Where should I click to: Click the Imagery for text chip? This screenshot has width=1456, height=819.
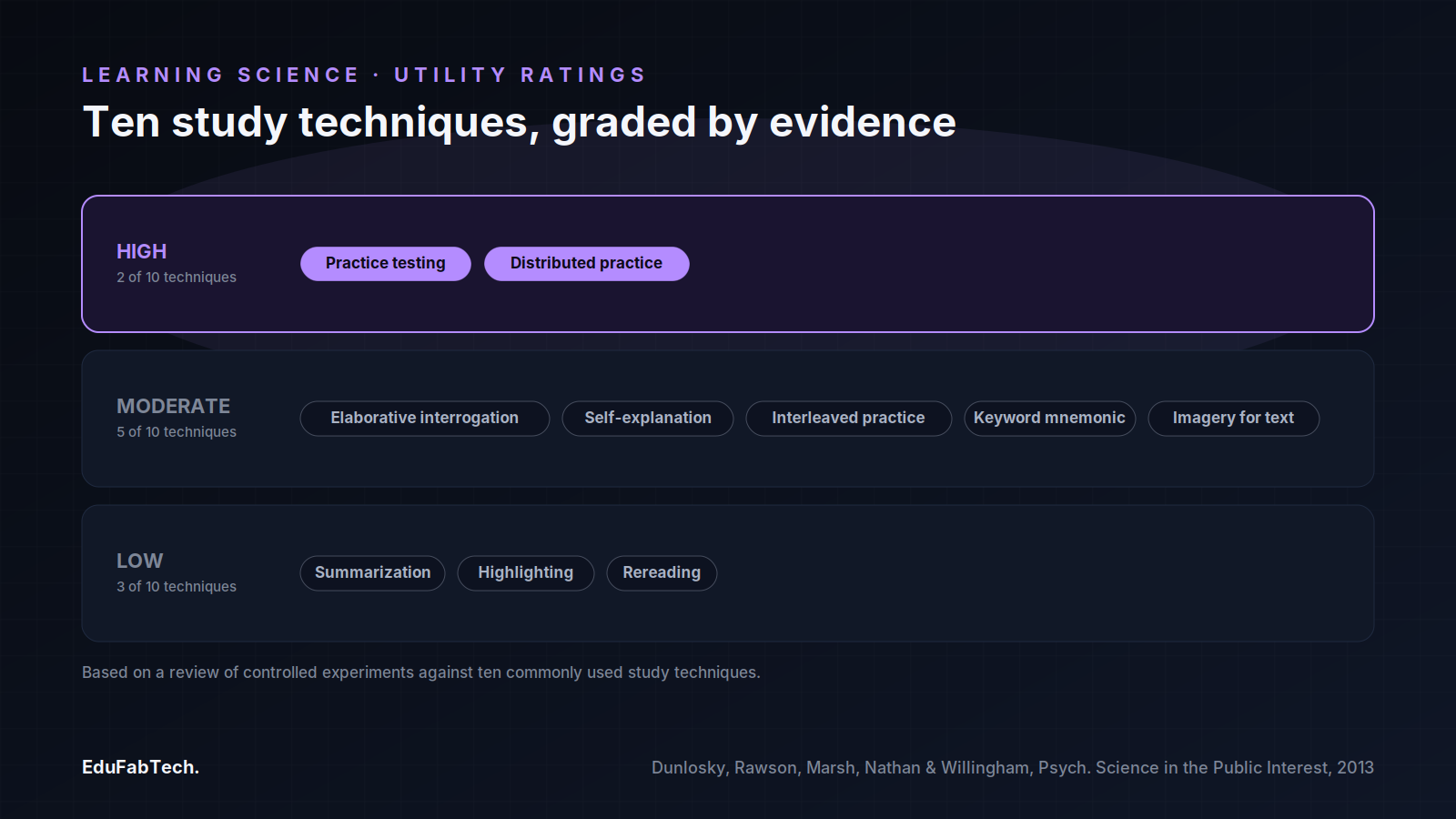pyautogui.click(x=1234, y=419)
